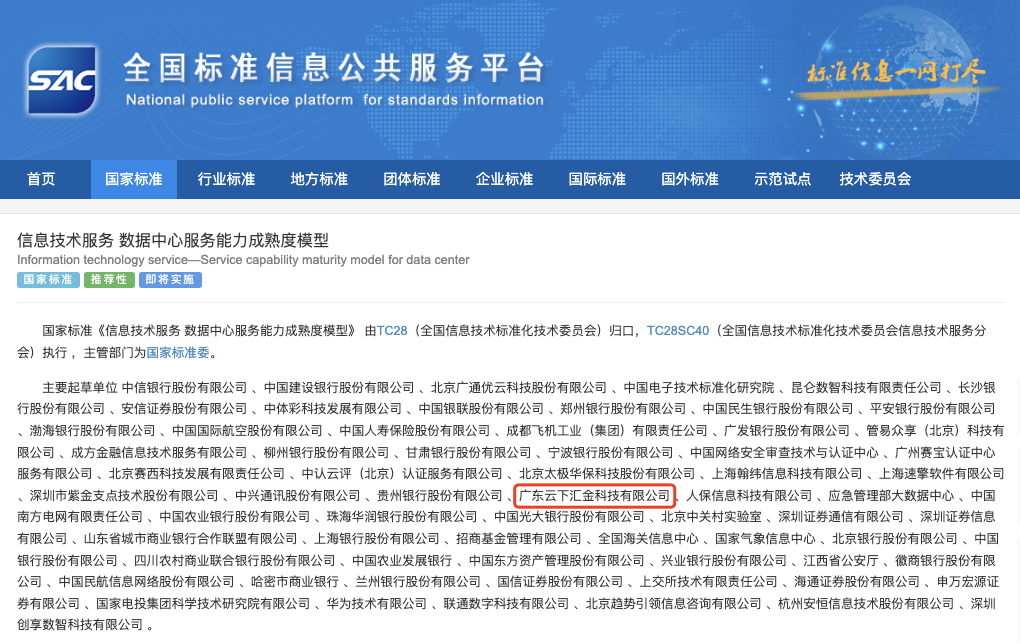This screenshot has height=643, width=1020.
Task: Click the text 中兴通讯股份有限公司
Action: click(x=297, y=496)
